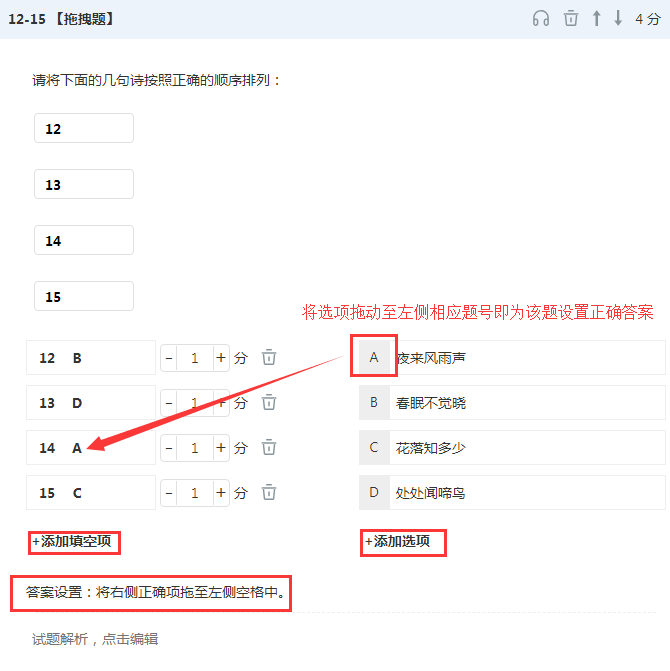Delete blank item 15 with trash icon
This screenshot has width=670, height=671.
click(269, 492)
